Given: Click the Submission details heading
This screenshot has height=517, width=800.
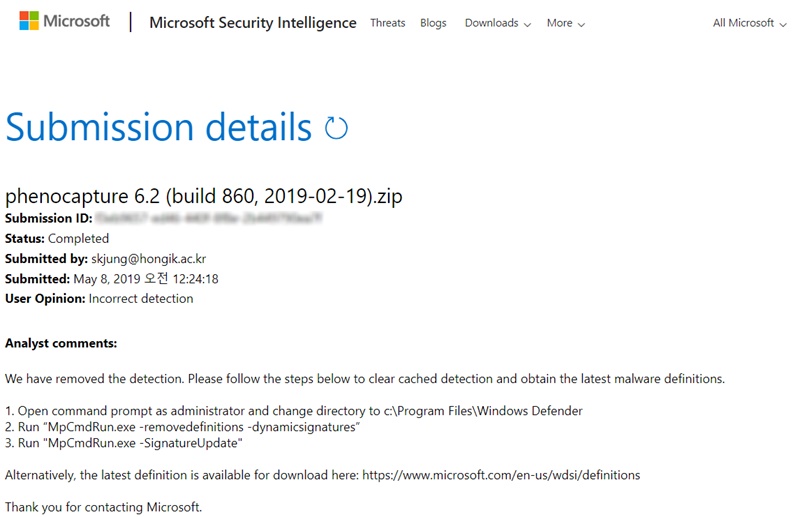Looking at the screenshot, I should (x=159, y=128).
